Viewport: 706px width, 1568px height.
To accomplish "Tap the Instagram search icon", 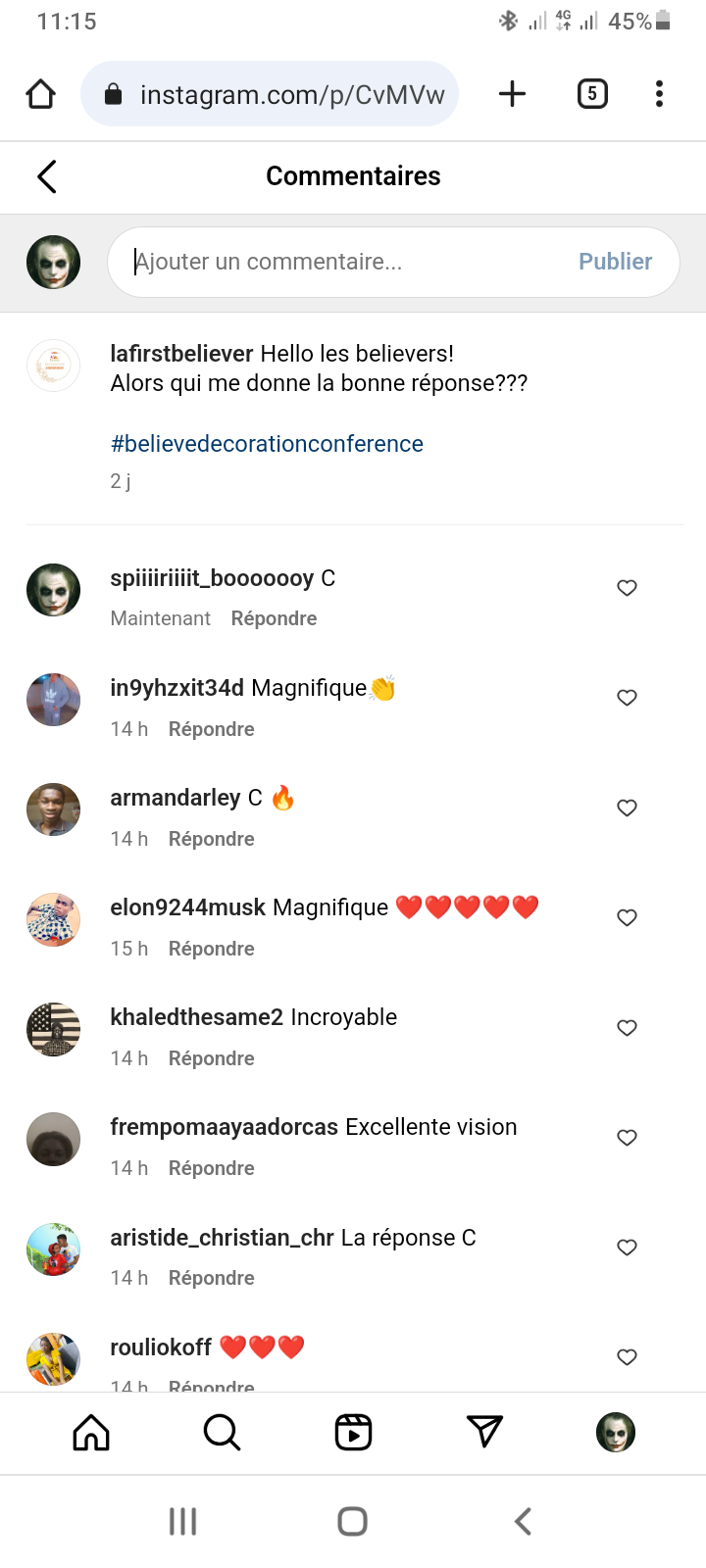I will (222, 1433).
